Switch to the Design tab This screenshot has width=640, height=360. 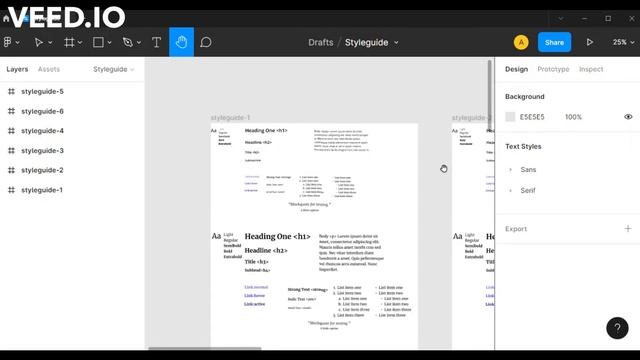[516, 69]
